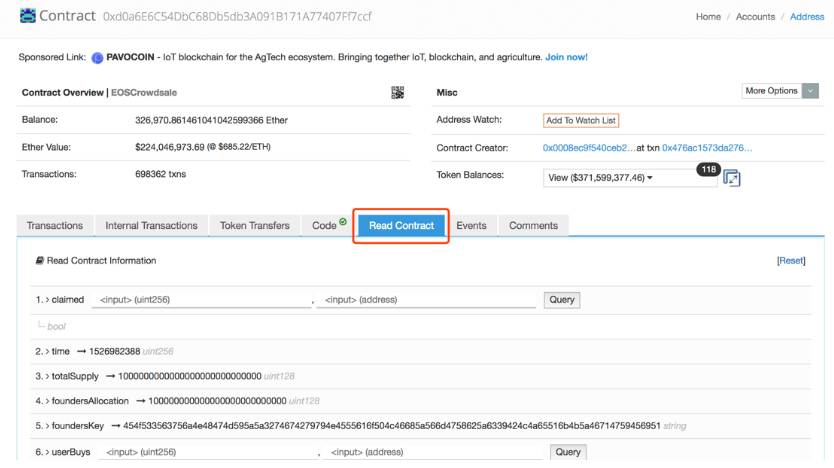
Task: Focus the claimed uint256 input field
Action: point(200,300)
